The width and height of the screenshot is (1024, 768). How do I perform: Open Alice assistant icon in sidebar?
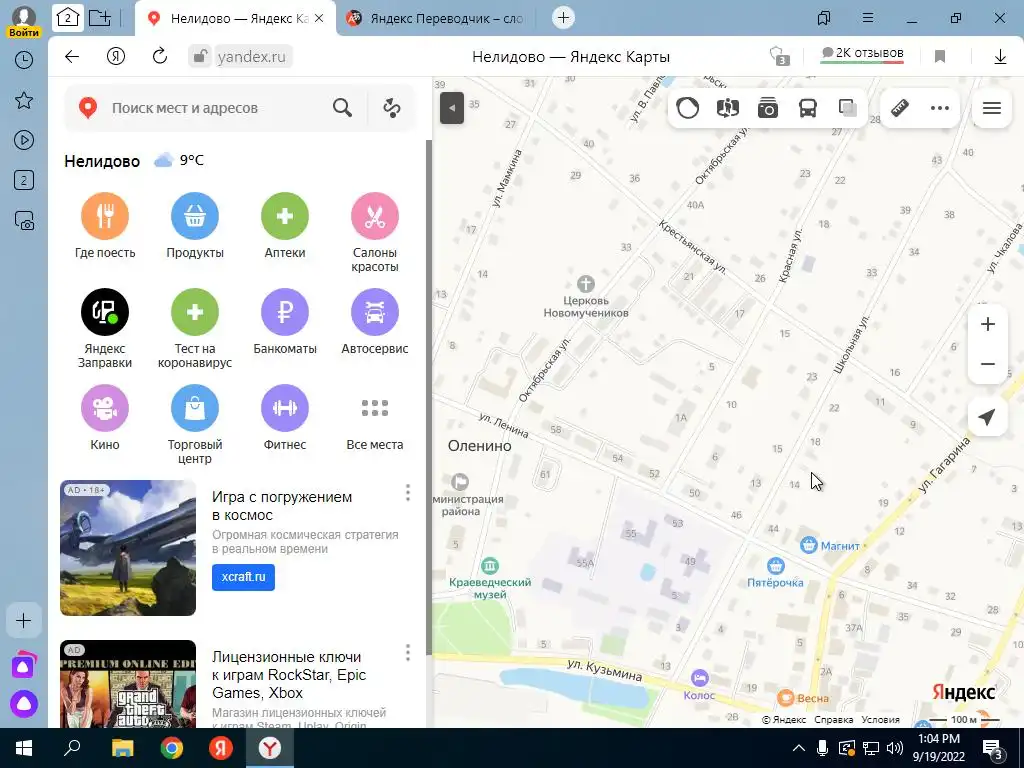click(x=24, y=703)
